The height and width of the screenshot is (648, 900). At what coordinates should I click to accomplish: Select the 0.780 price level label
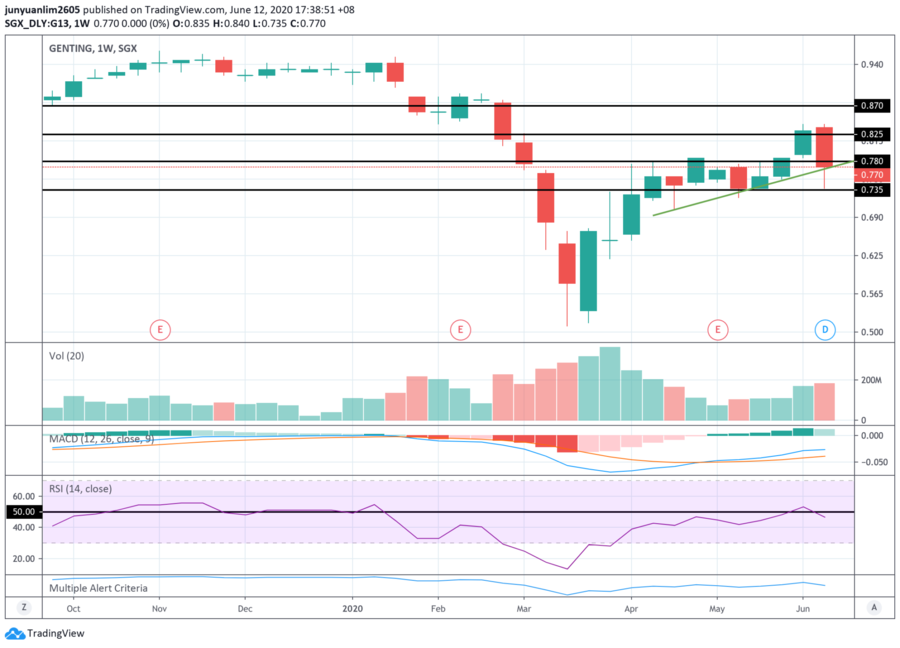[x=872, y=161]
